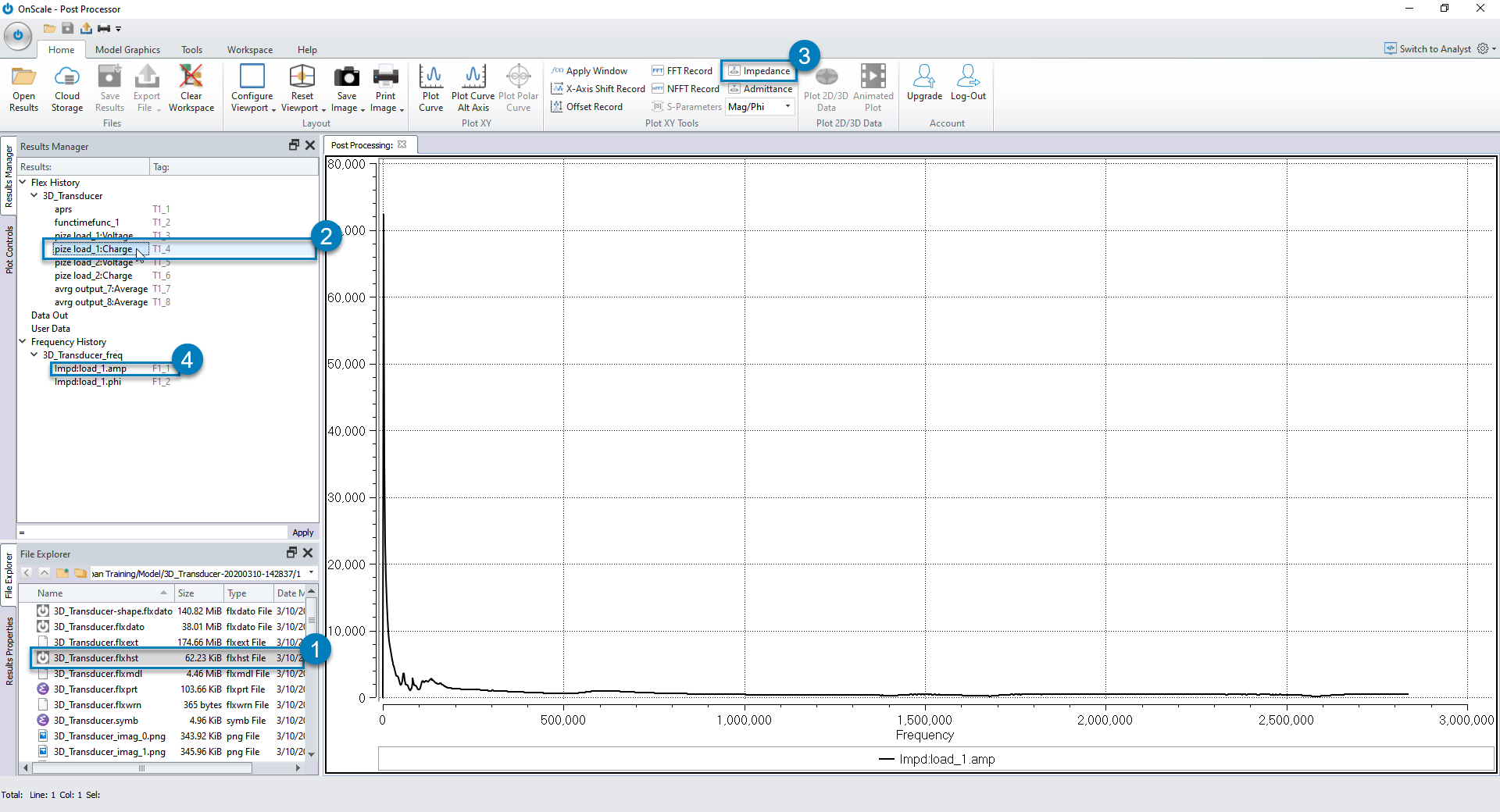
Task: Select Impd:load_1.phi record
Action: [x=88, y=382]
